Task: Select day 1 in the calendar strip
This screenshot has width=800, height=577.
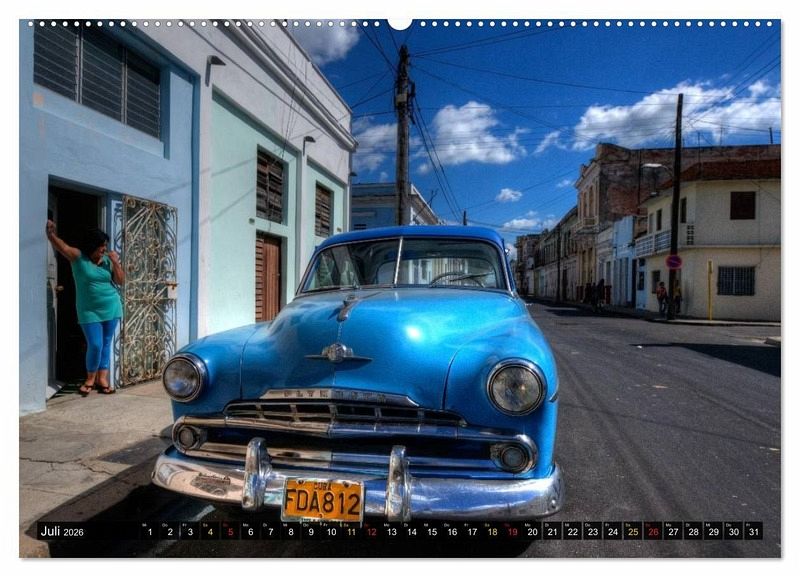Action: (x=150, y=531)
